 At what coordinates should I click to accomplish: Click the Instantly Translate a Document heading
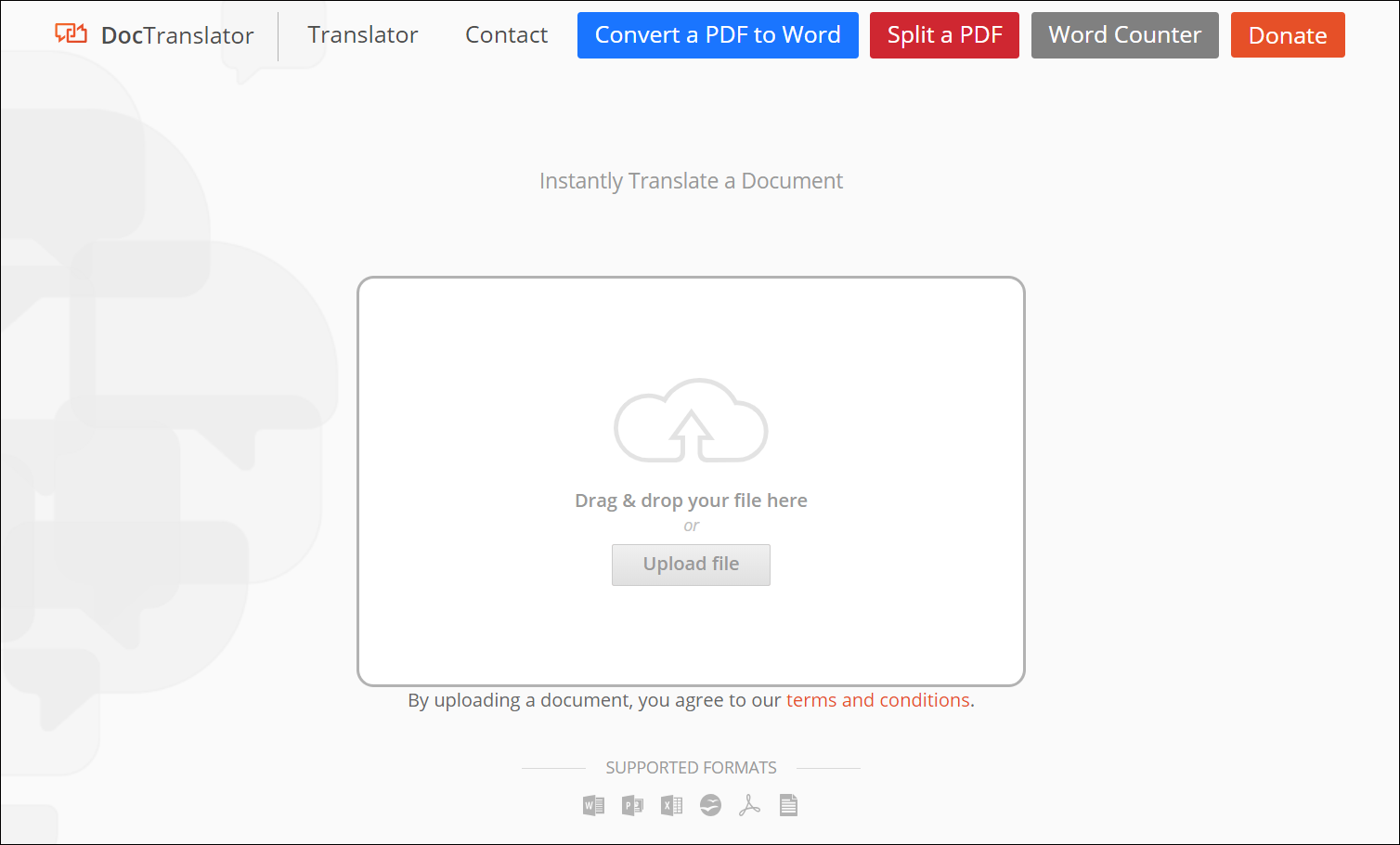click(691, 181)
